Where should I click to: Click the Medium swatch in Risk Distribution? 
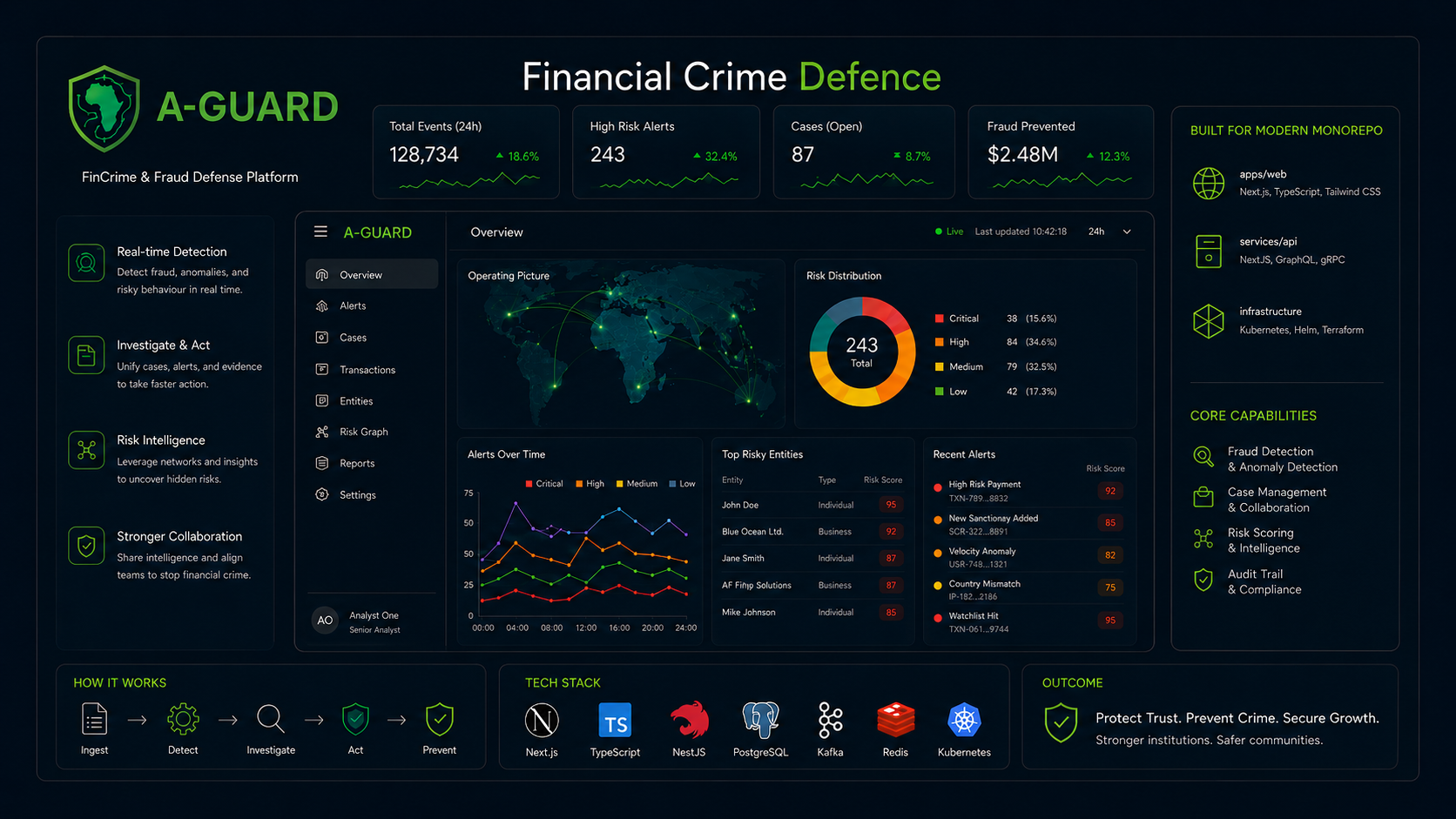pyautogui.click(x=939, y=366)
